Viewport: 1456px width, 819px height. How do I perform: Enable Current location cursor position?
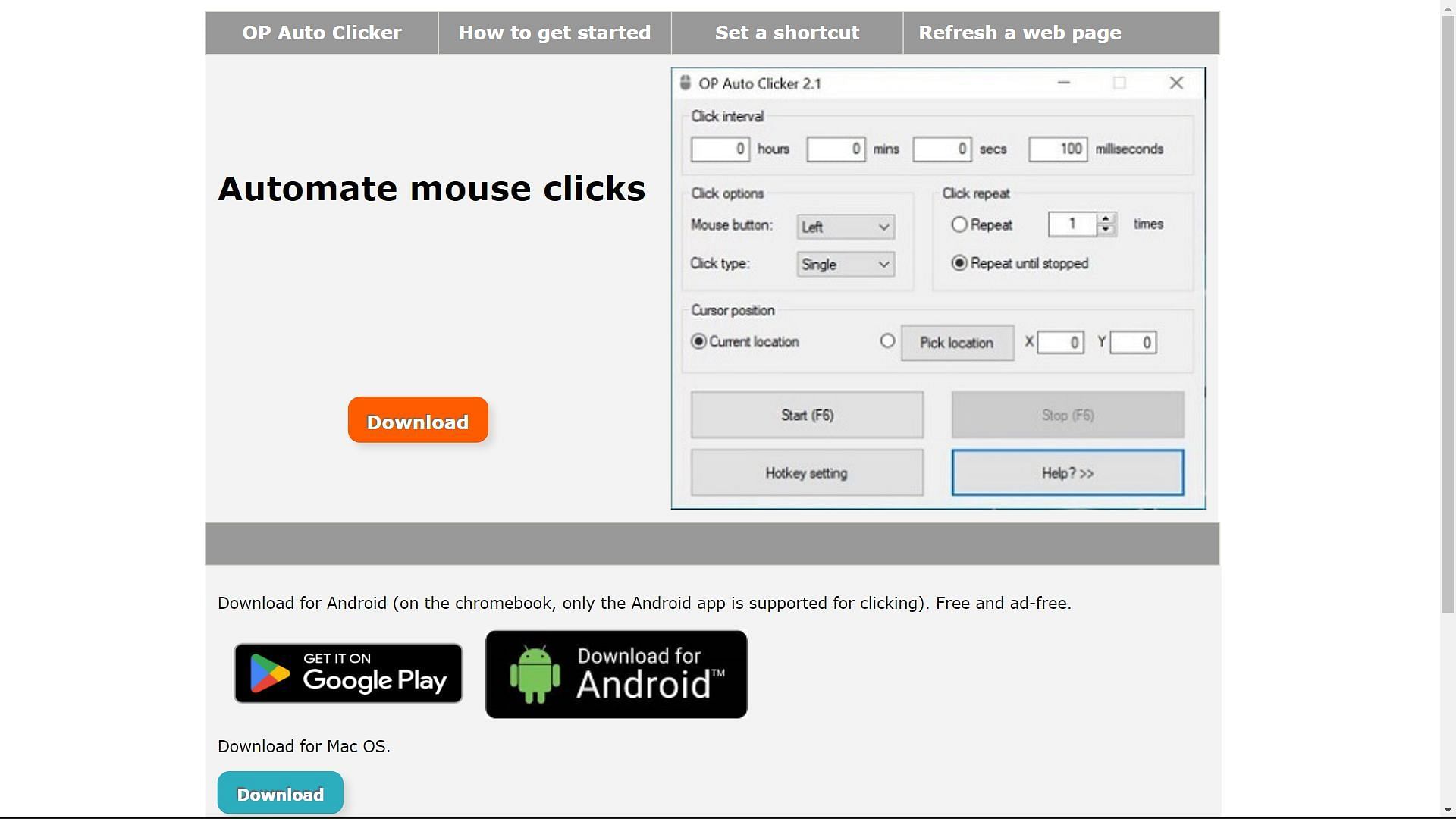697,341
